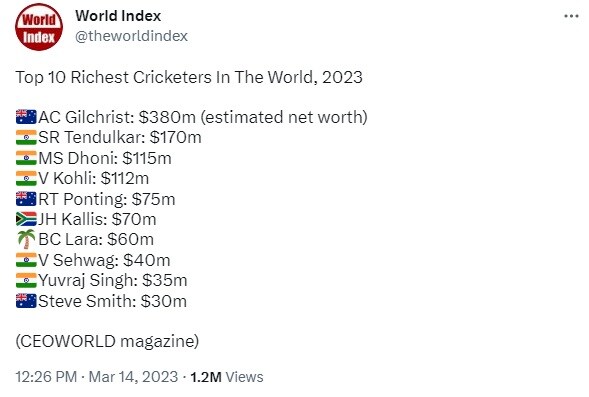Screen dimensions: 589x397
Task: Click the Indian flag beside MS Dhoni
Action: pos(26,158)
